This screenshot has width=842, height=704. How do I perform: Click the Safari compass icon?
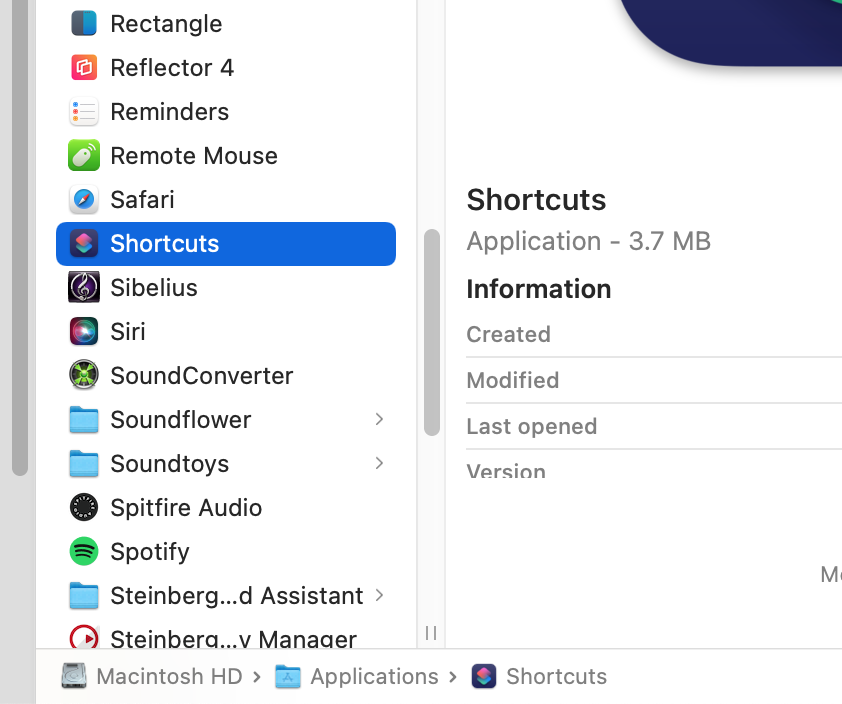84,200
